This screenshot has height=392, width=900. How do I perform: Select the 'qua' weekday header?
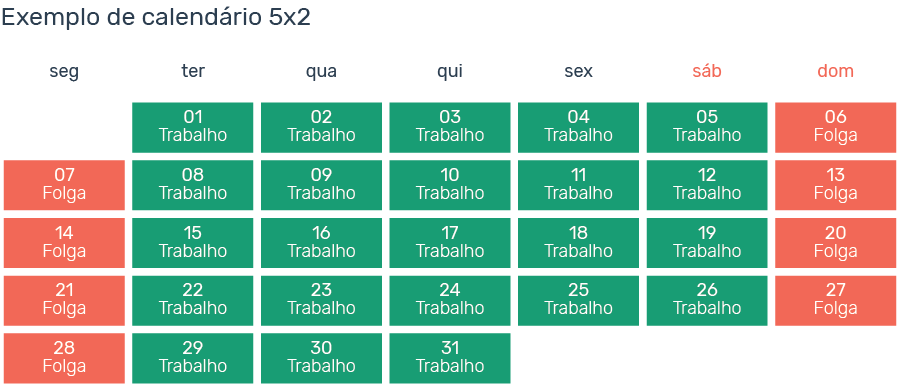click(x=321, y=72)
